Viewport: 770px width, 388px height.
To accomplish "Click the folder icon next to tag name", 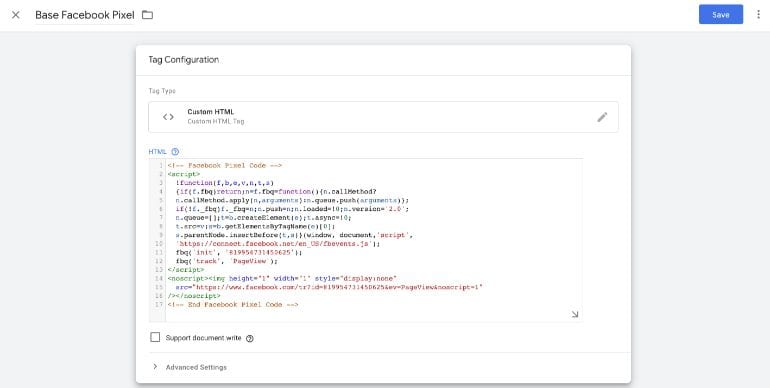I will 147,15.
